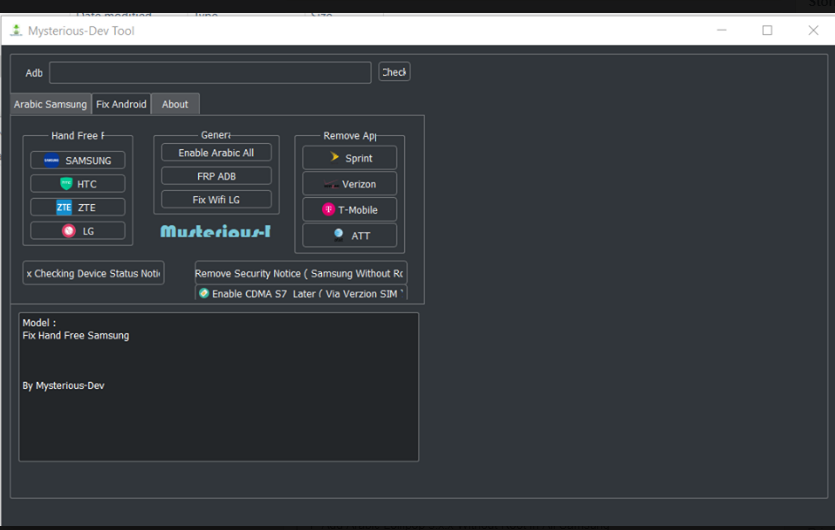This screenshot has height=530, width=835.
Task: Click the Mysterious-Dev logo banner
Action: pos(216,231)
